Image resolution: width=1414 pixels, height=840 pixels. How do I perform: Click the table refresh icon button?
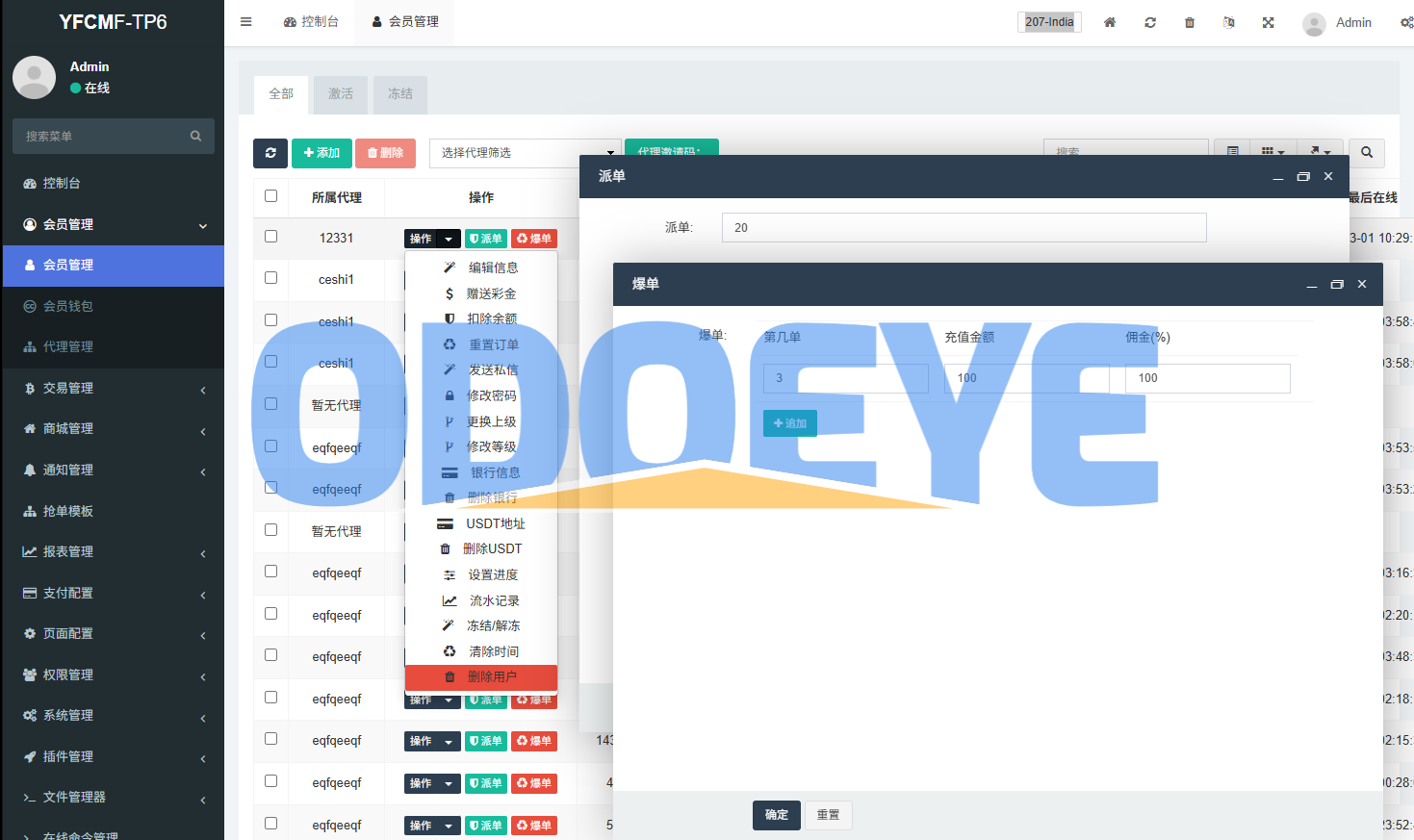270,153
